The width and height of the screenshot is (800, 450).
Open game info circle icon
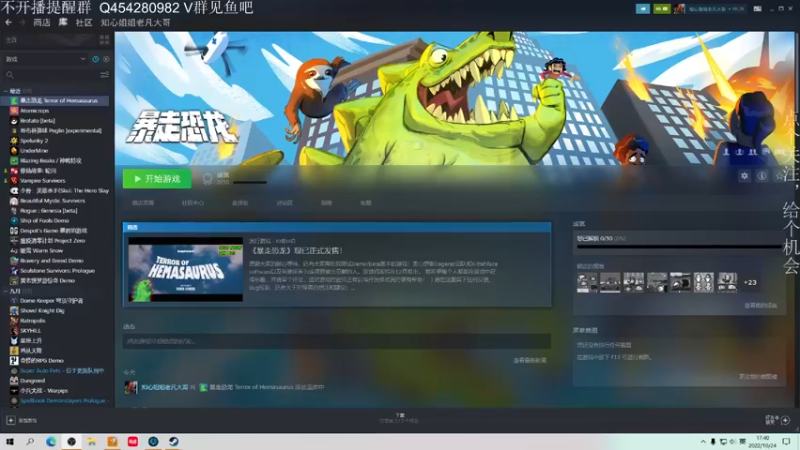pyautogui.click(x=762, y=176)
